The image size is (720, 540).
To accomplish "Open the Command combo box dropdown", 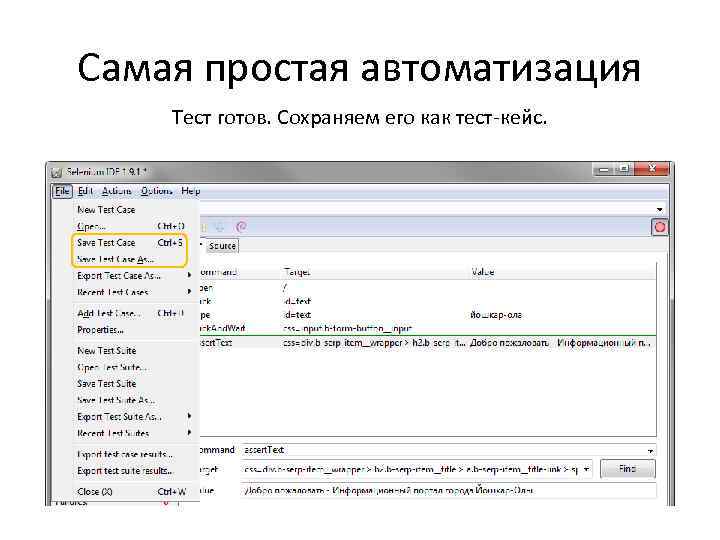I will pos(650,450).
